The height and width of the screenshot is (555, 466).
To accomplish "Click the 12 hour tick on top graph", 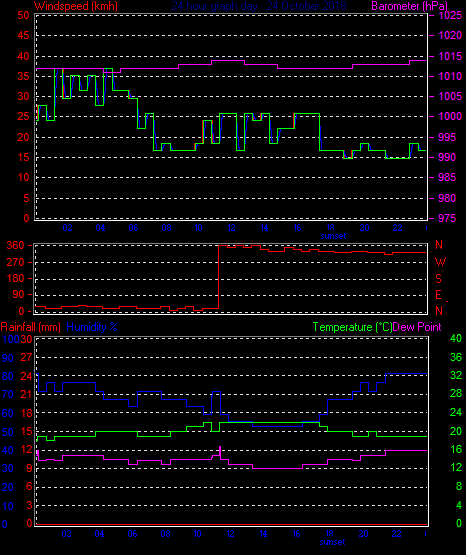I will tap(231, 228).
